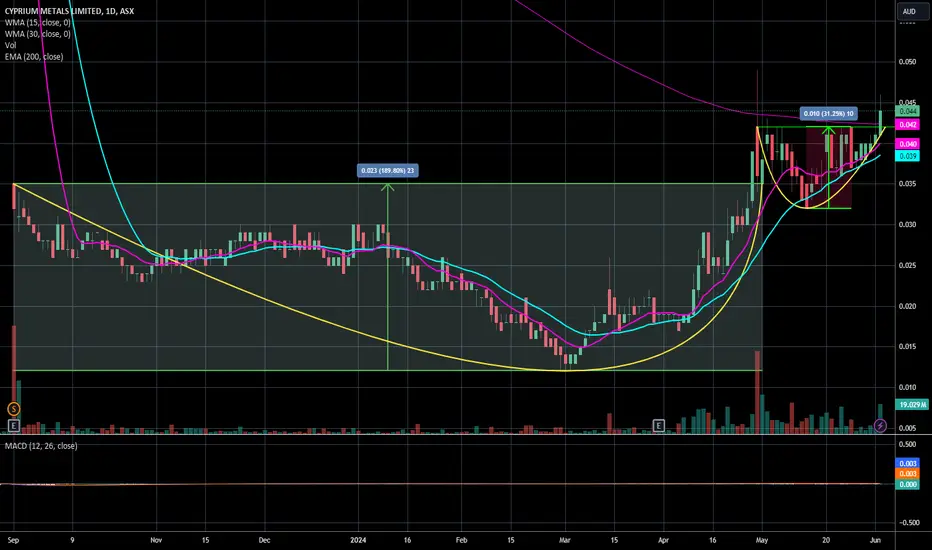Click the green 0.044 current price label
This screenshot has width=932, height=550.
coord(908,111)
